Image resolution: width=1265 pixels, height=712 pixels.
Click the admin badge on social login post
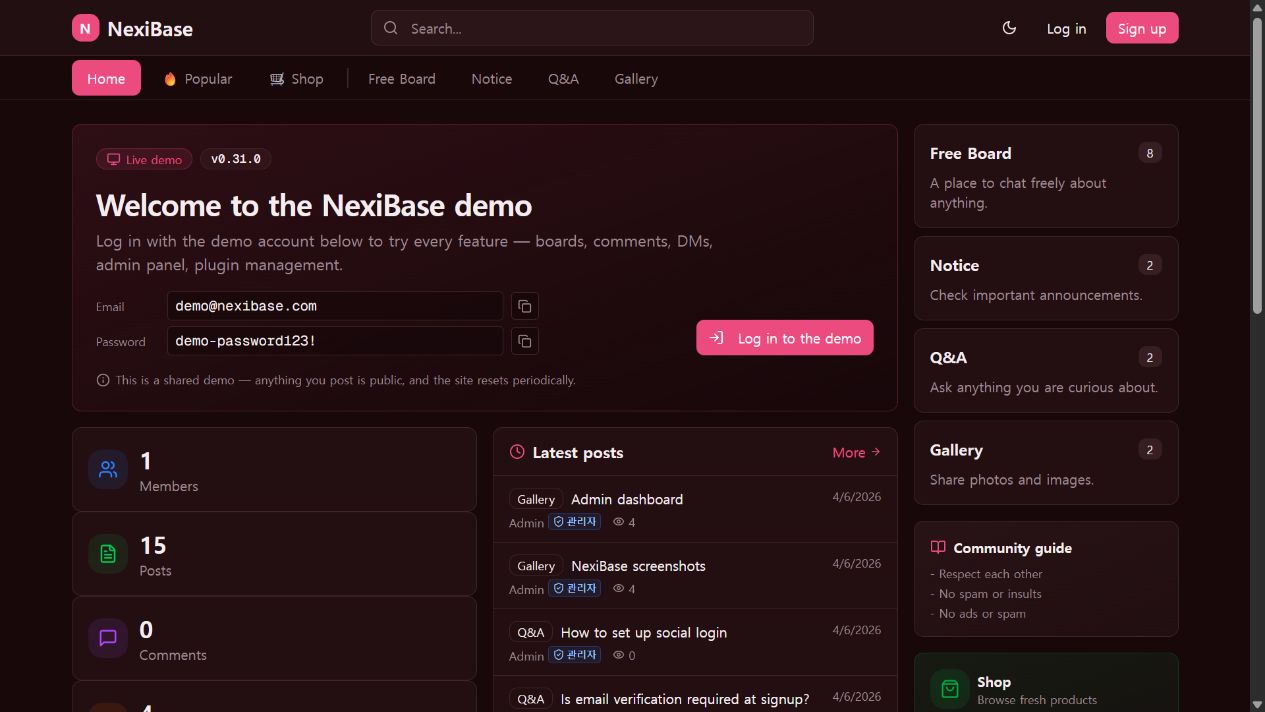(x=574, y=655)
